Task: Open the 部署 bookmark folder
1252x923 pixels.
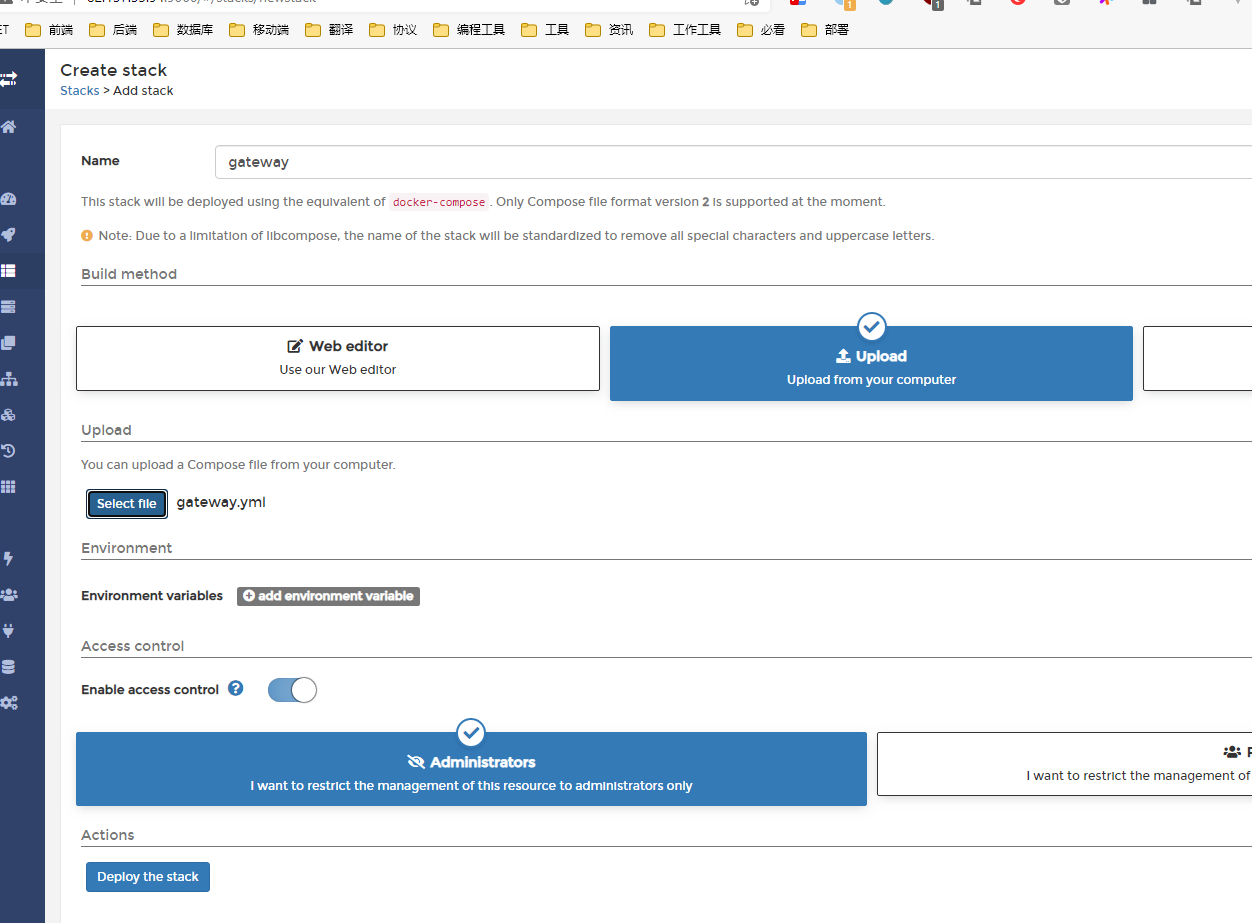Action: [825, 30]
